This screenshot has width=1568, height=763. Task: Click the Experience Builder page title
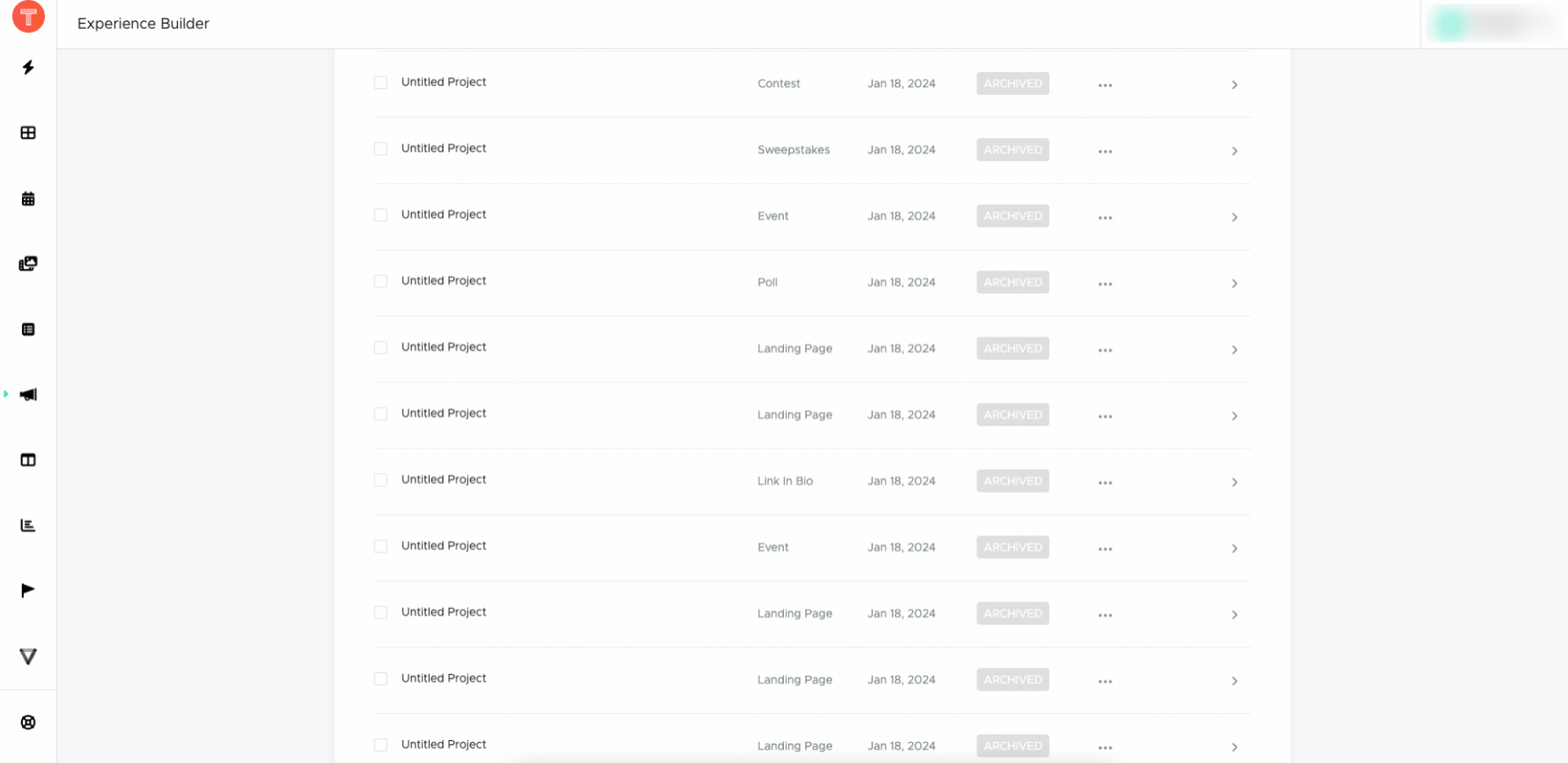pyautogui.click(x=143, y=24)
